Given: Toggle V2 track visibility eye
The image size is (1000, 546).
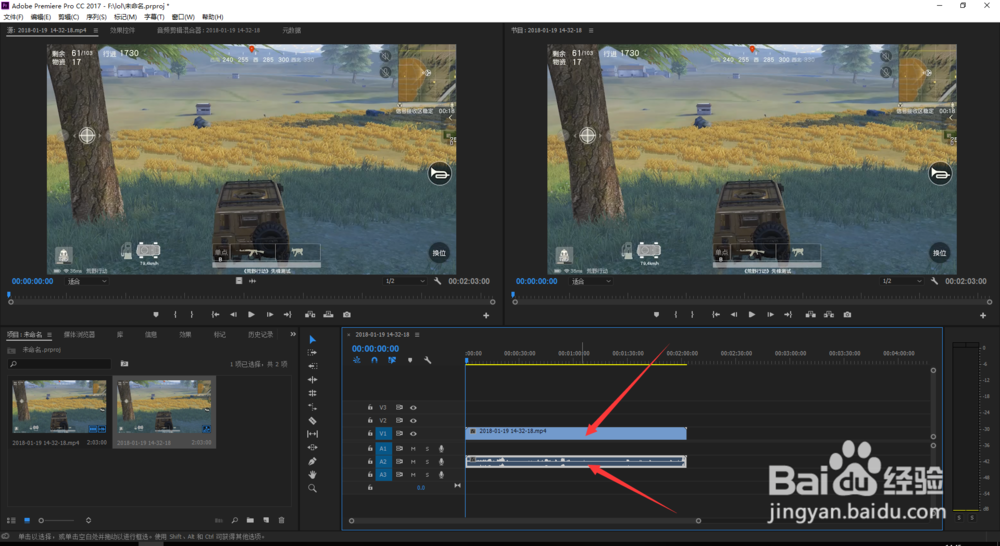Looking at the screenshot, I should 413,420.
